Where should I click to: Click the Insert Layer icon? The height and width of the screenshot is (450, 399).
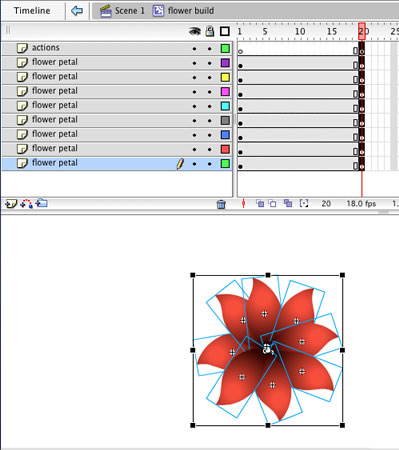(x=11, y=203)
